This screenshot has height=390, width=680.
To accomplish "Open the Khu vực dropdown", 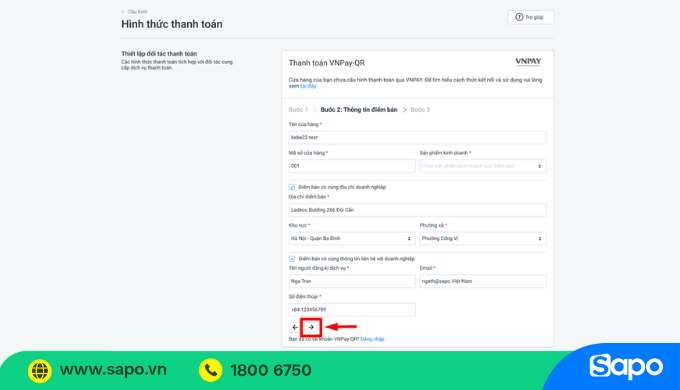I will [352, 239].
